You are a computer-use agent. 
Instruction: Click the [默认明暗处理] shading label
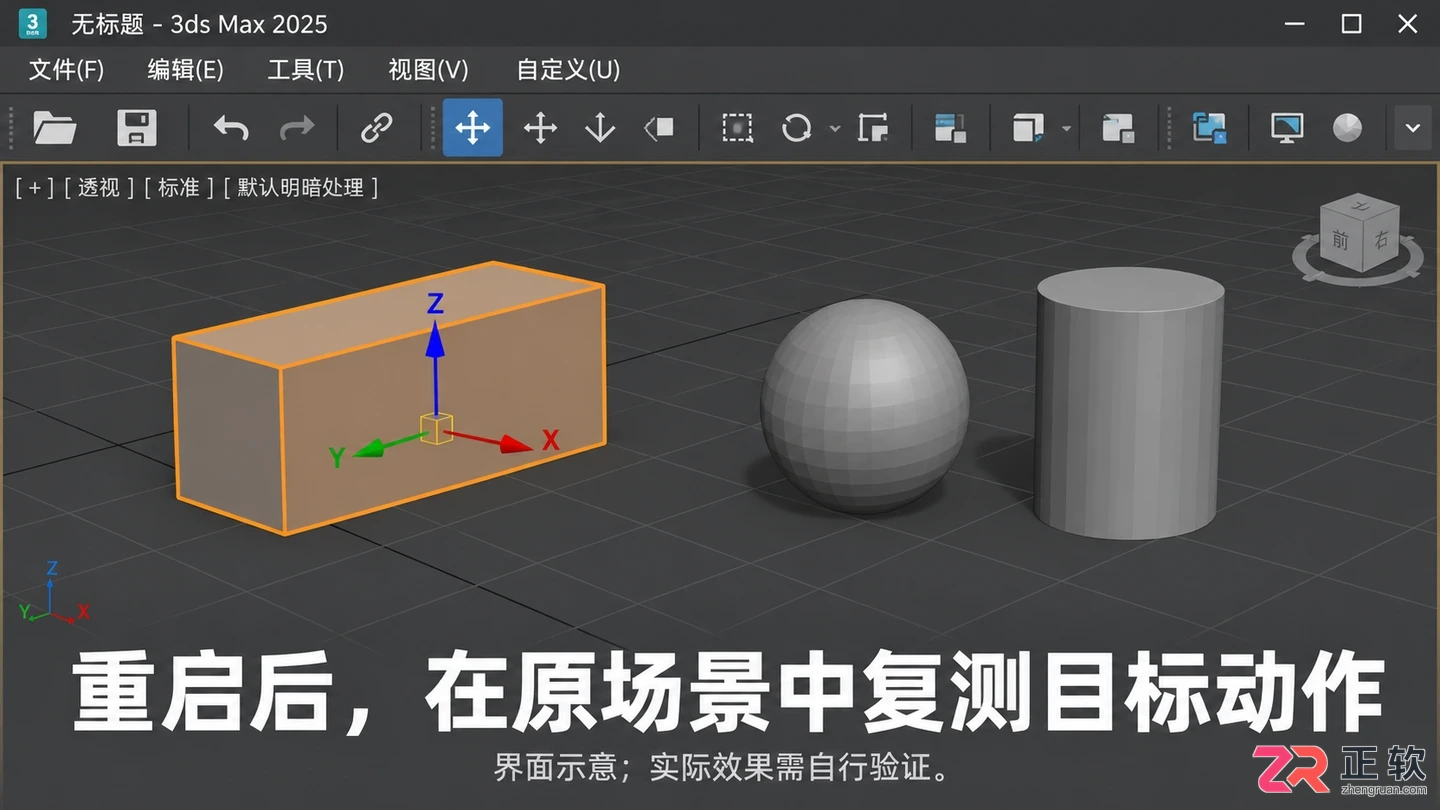[301, 187]
